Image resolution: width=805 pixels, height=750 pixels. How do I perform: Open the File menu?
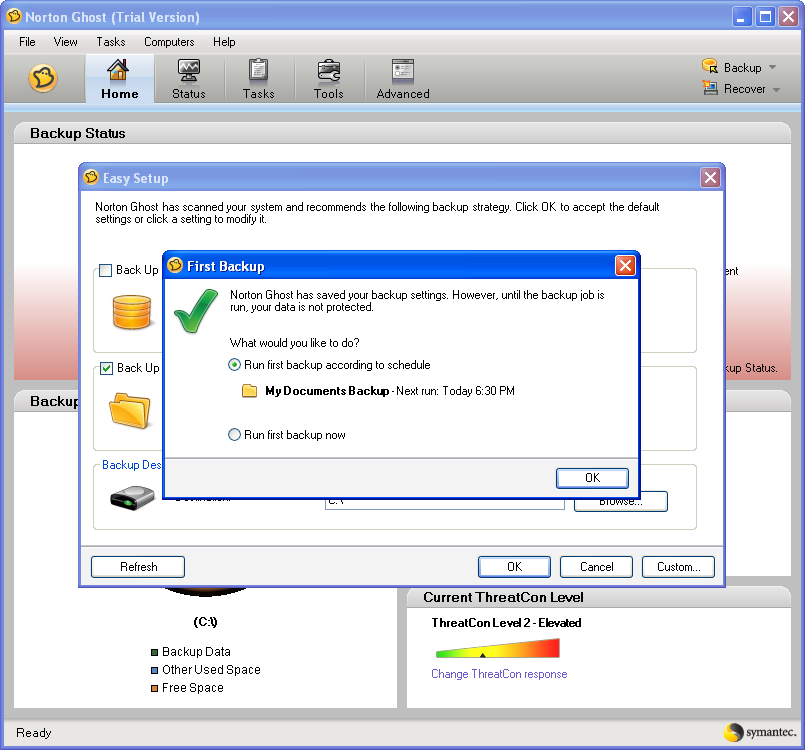point(27,42)
